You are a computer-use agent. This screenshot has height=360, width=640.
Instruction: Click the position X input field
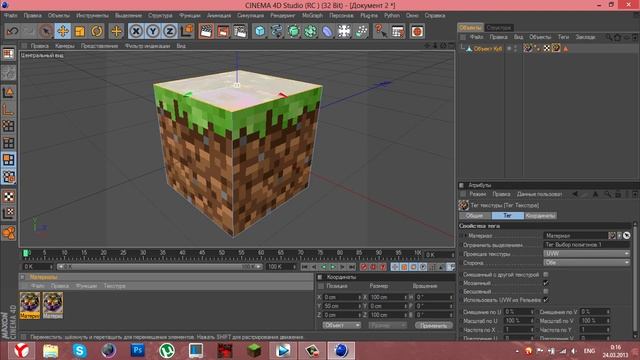[341, 297]
